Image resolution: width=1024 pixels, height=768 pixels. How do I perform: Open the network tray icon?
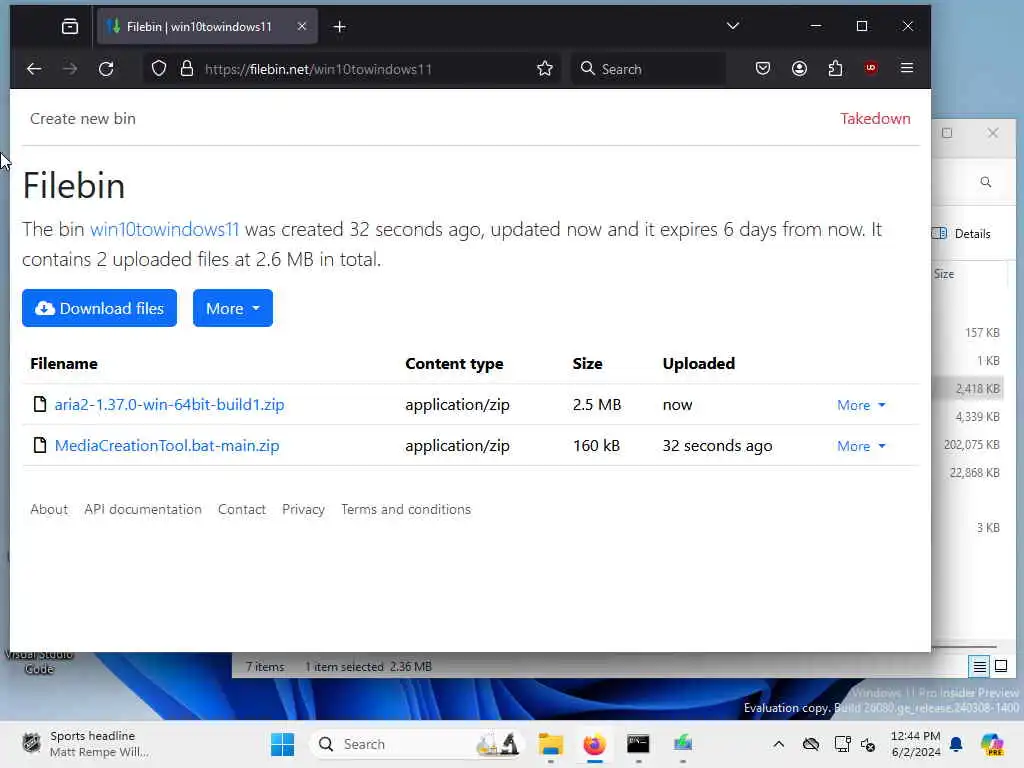point(842,744)
